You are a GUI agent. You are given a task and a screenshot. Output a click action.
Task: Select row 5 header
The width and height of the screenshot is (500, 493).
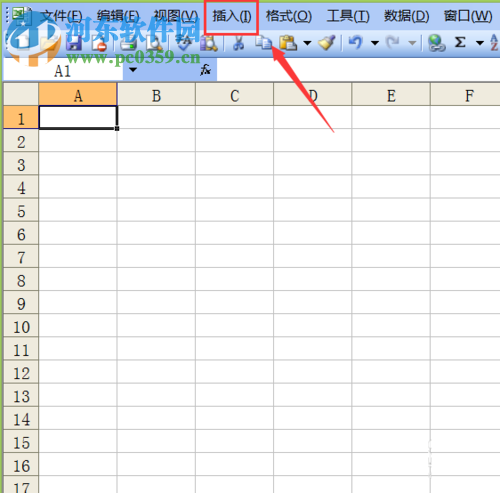pyautogui.click(x=21, y=210)
